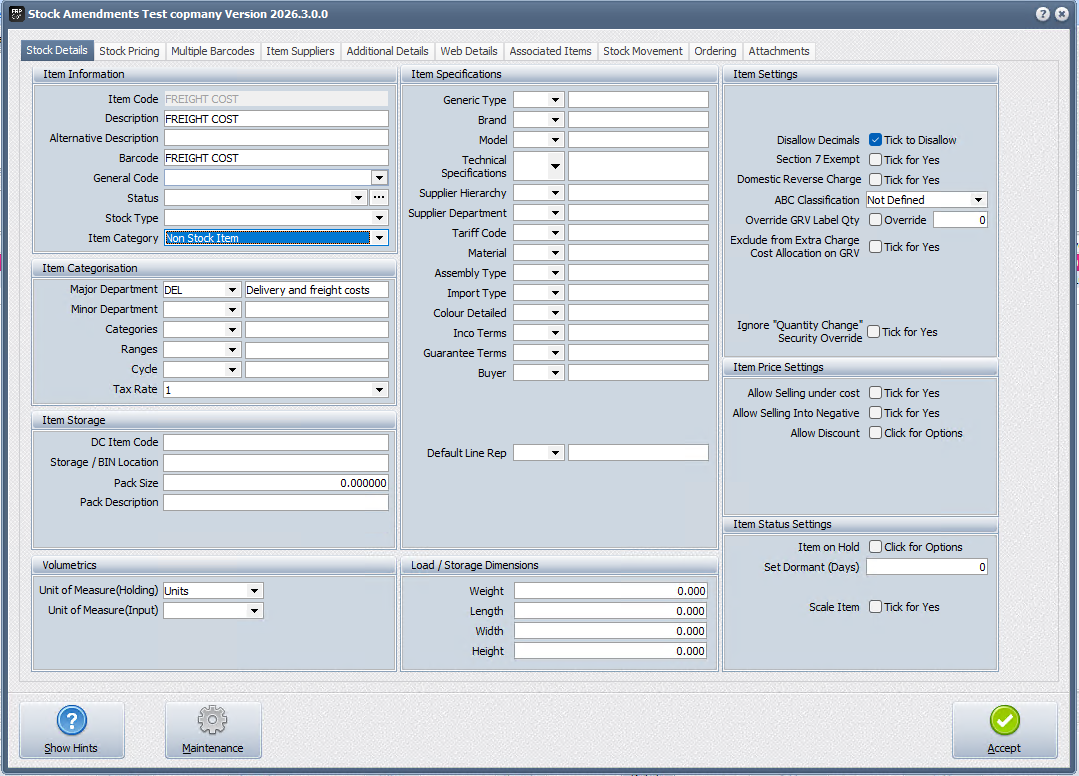Open the ABC Classification dropdown

pos(978,200)
